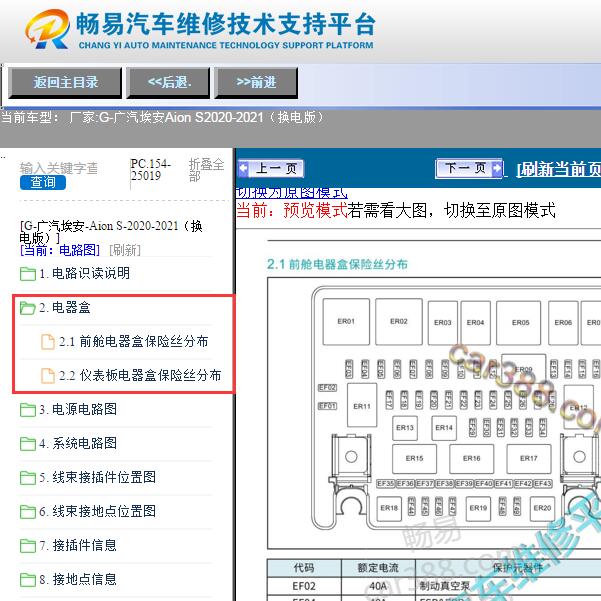Collapse all with 折叠全部
The image size is (601, 601).
[x=206, y=170]
